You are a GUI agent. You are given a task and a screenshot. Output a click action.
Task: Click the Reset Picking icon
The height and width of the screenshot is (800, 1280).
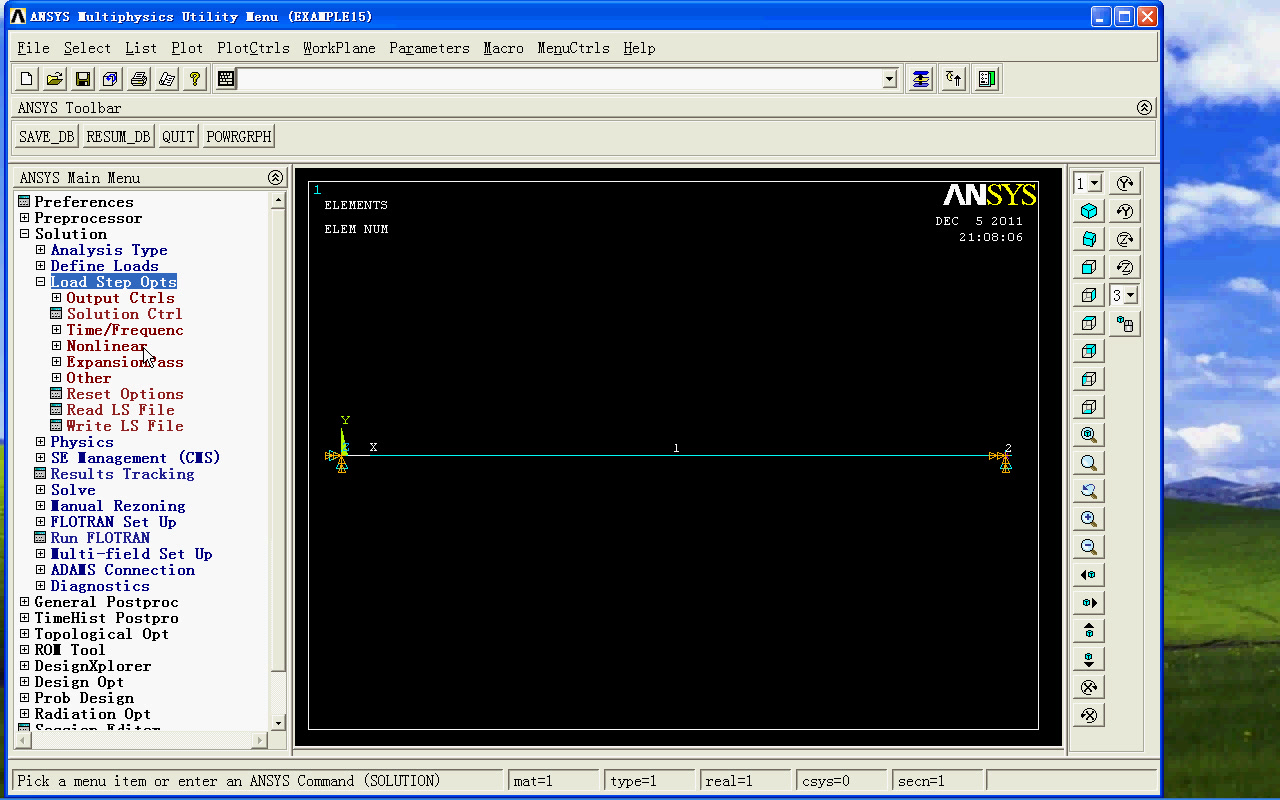954,79
